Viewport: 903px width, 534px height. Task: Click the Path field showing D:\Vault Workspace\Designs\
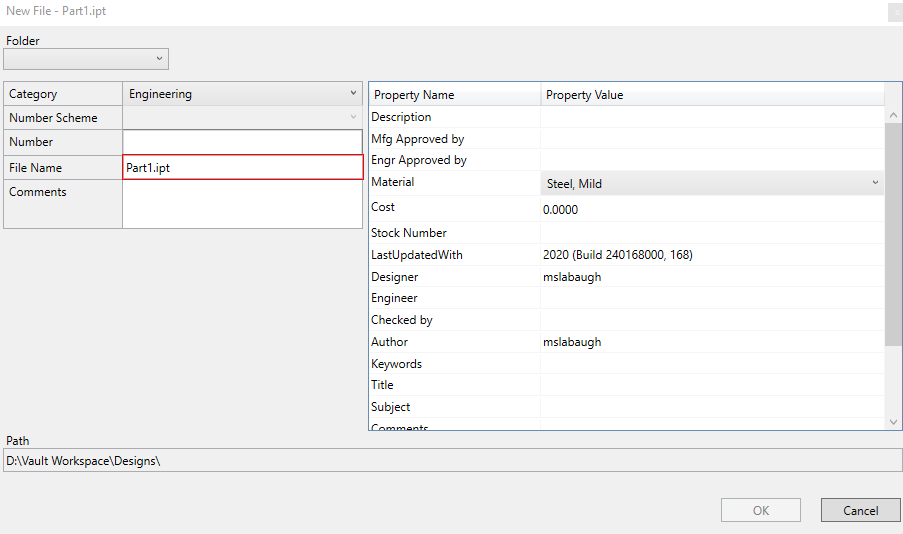coord(453,460)
